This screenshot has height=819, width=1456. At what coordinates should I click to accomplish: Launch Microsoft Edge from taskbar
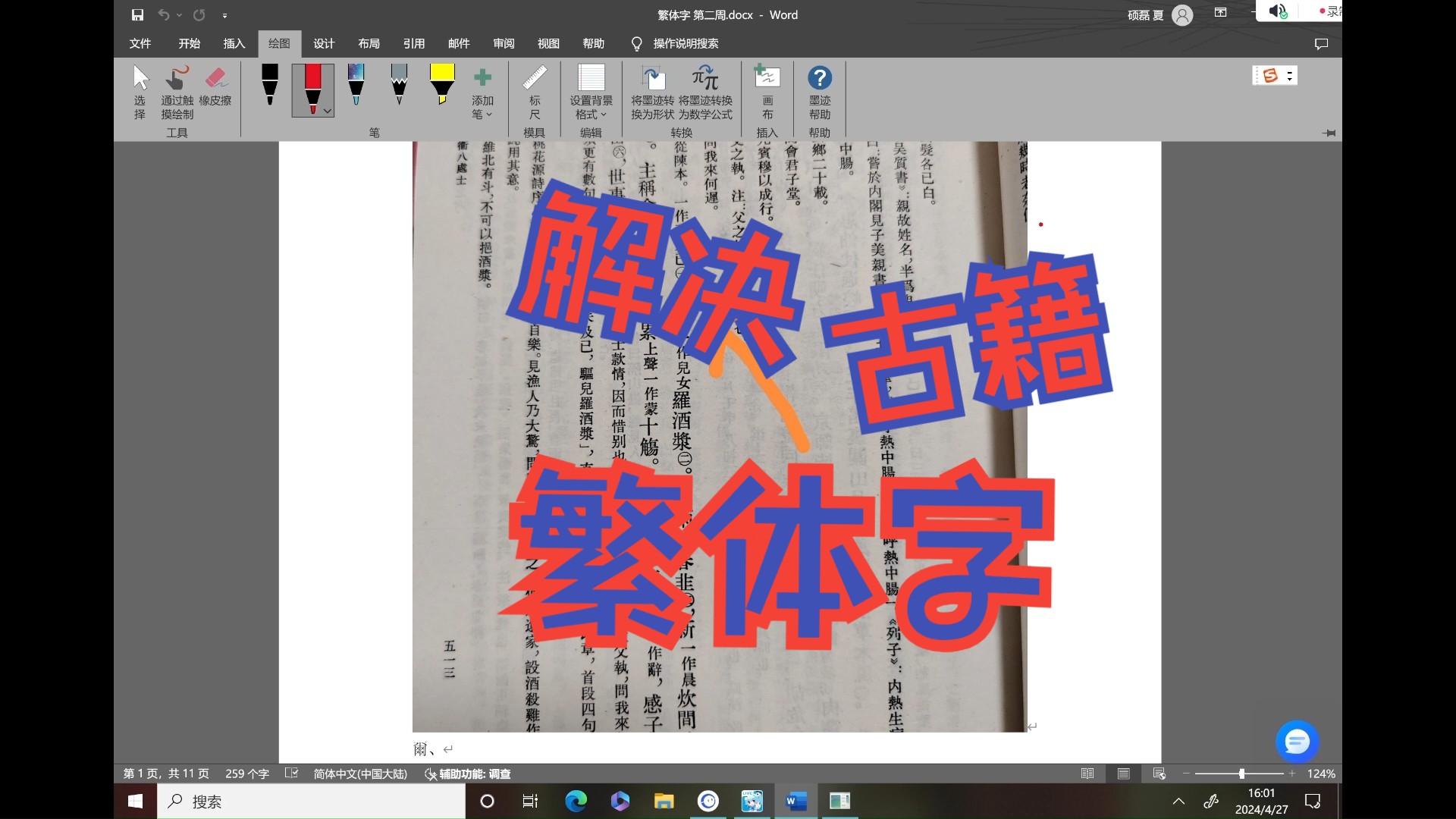(576, 801)
